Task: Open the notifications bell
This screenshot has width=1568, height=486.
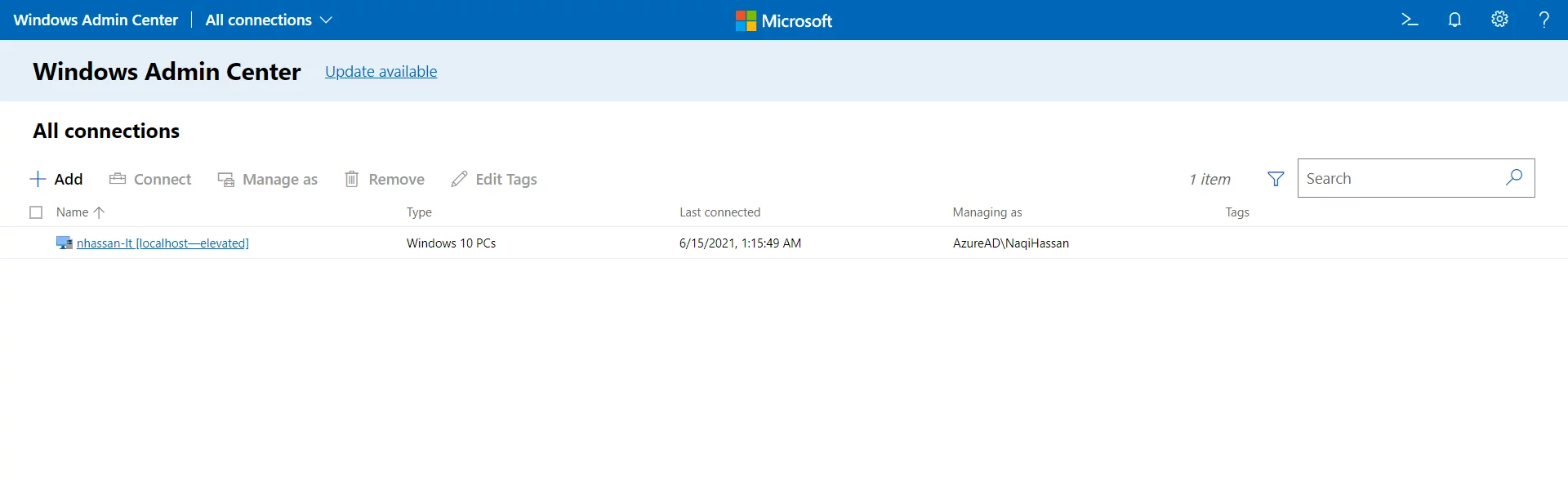Action: click(1454, 20)
